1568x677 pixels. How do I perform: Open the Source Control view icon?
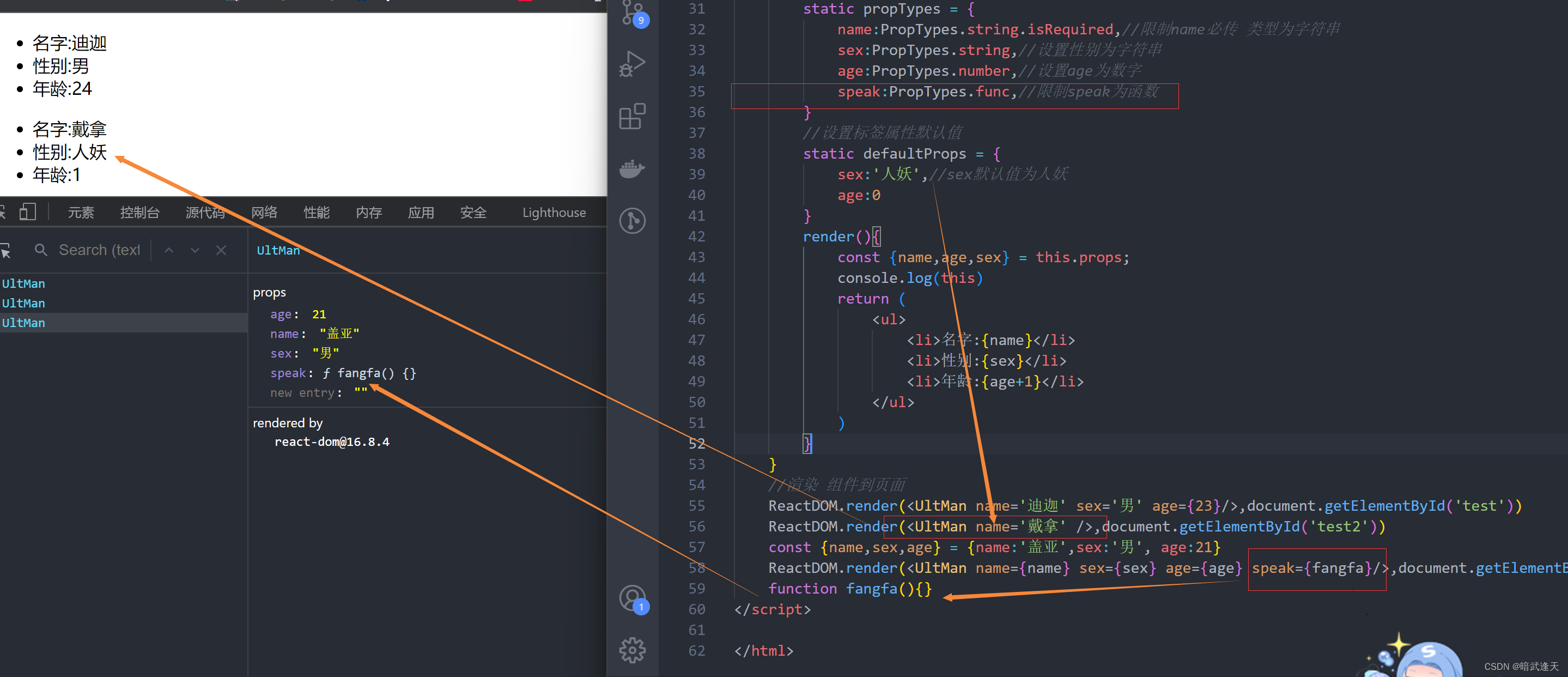(632, 12)
